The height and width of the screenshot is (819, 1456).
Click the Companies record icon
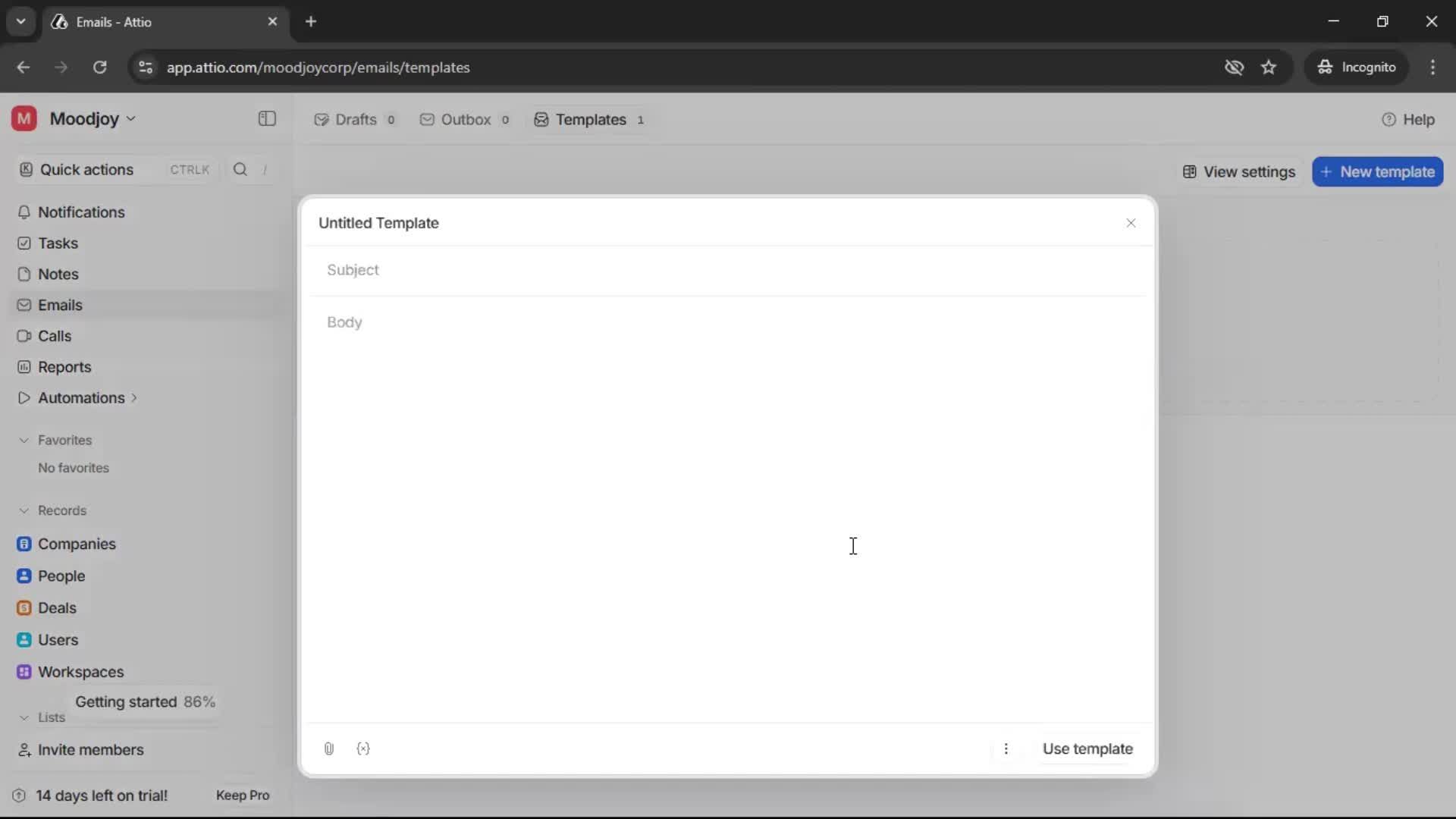click(24, 544)
